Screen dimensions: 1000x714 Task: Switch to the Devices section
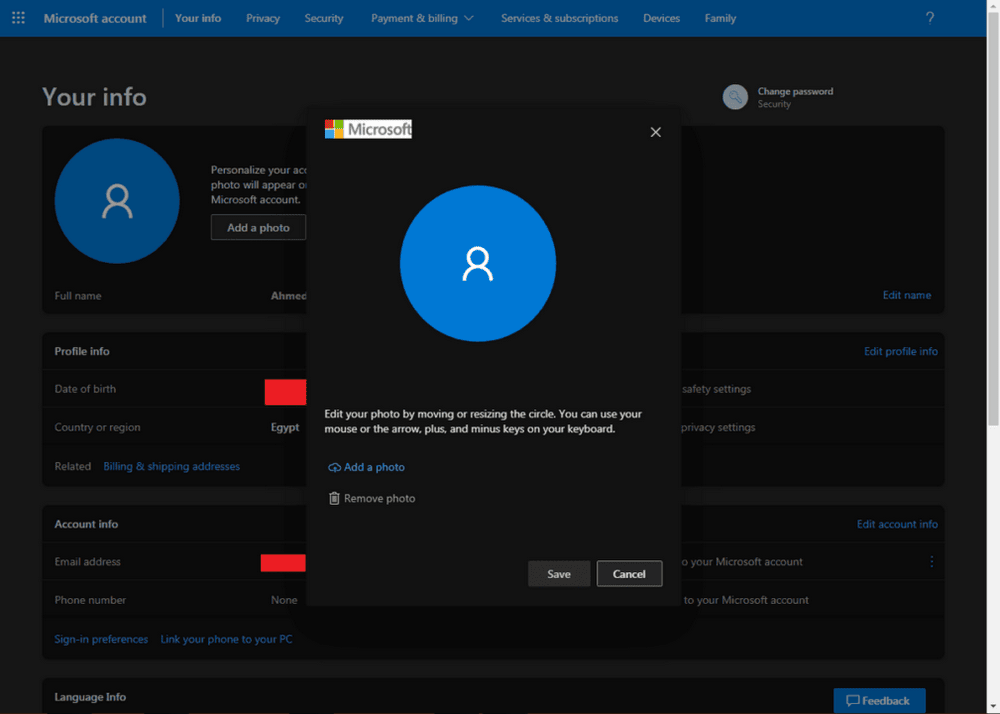(661, 17)
